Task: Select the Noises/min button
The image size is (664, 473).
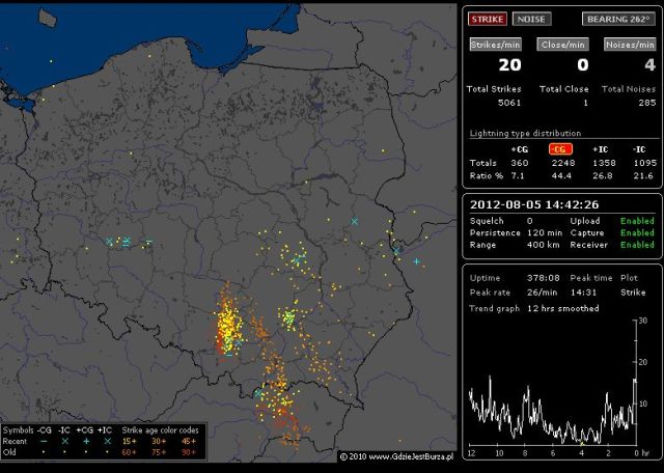Action: pyautogui.click(x=630, y=44)
